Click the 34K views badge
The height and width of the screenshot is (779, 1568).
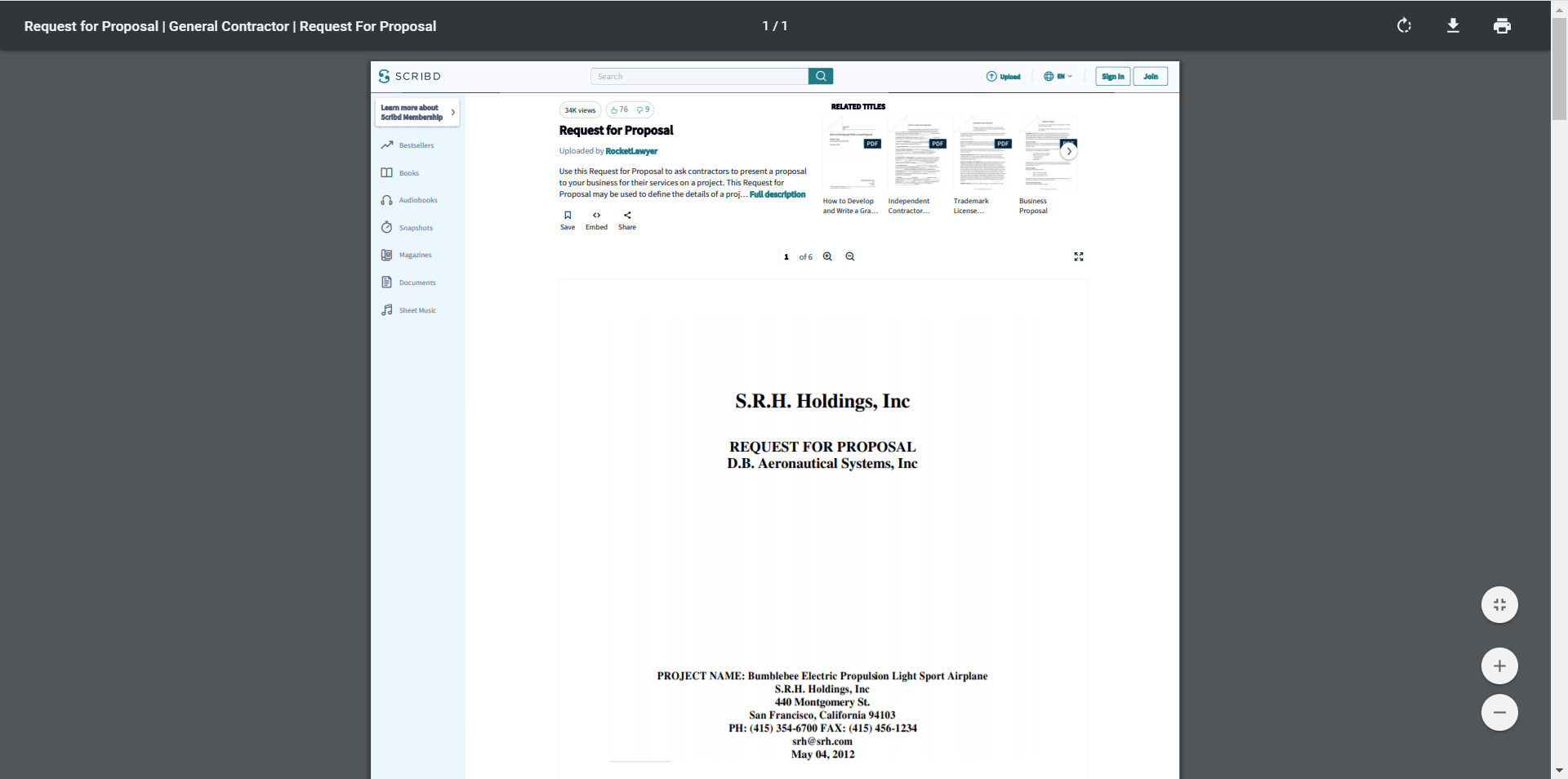point(580,110)
